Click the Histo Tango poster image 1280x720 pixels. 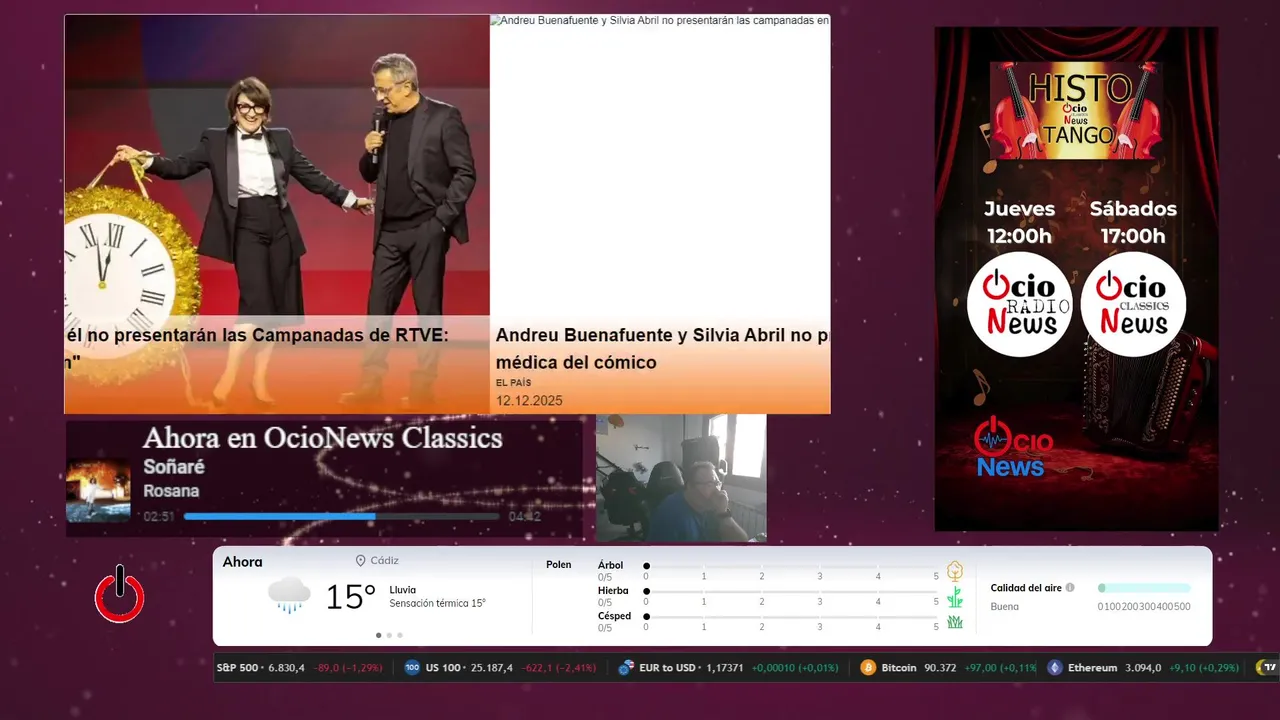(x=1076, y=111)
